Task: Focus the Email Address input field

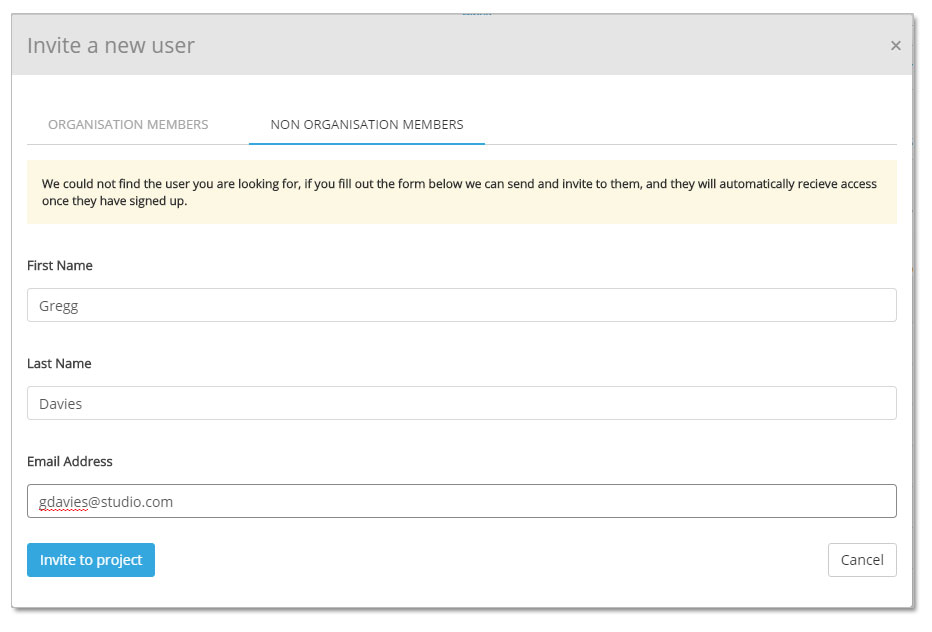Action: point(461,501)
